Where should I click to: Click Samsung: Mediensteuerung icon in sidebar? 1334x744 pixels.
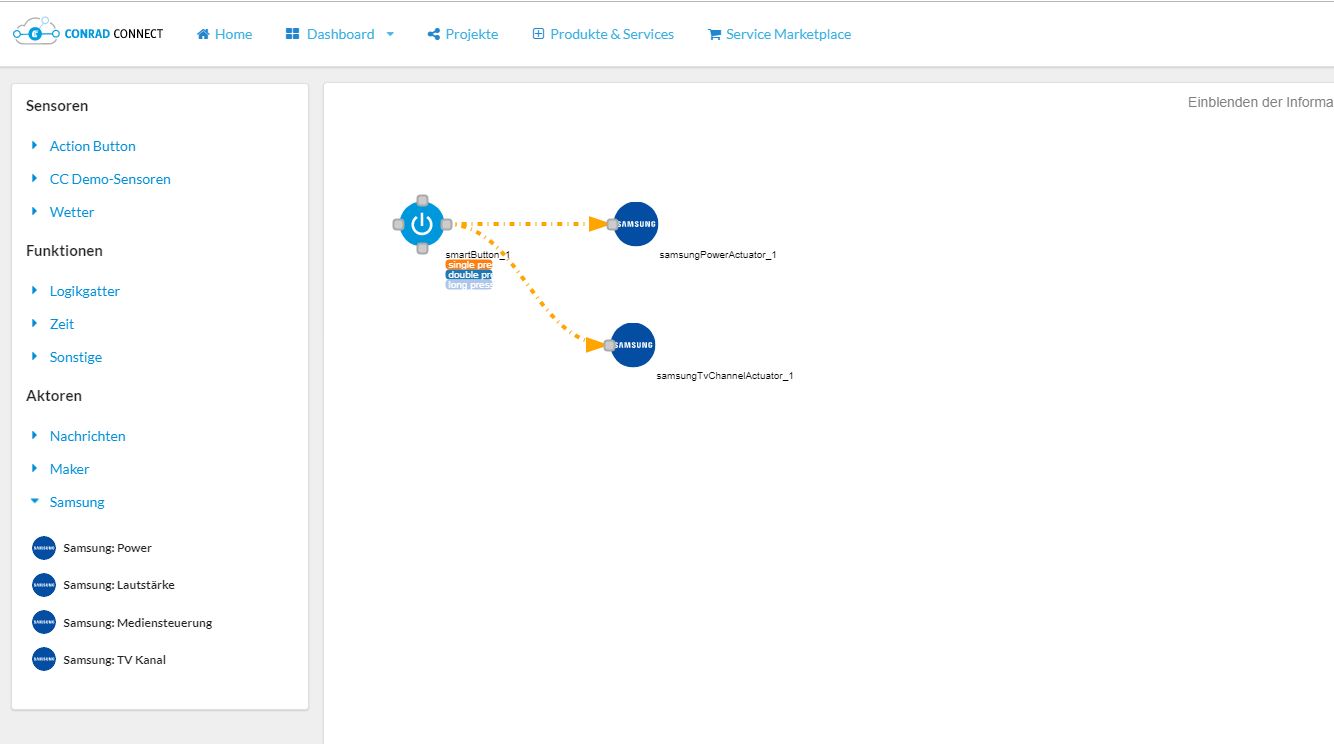(44, 622)
